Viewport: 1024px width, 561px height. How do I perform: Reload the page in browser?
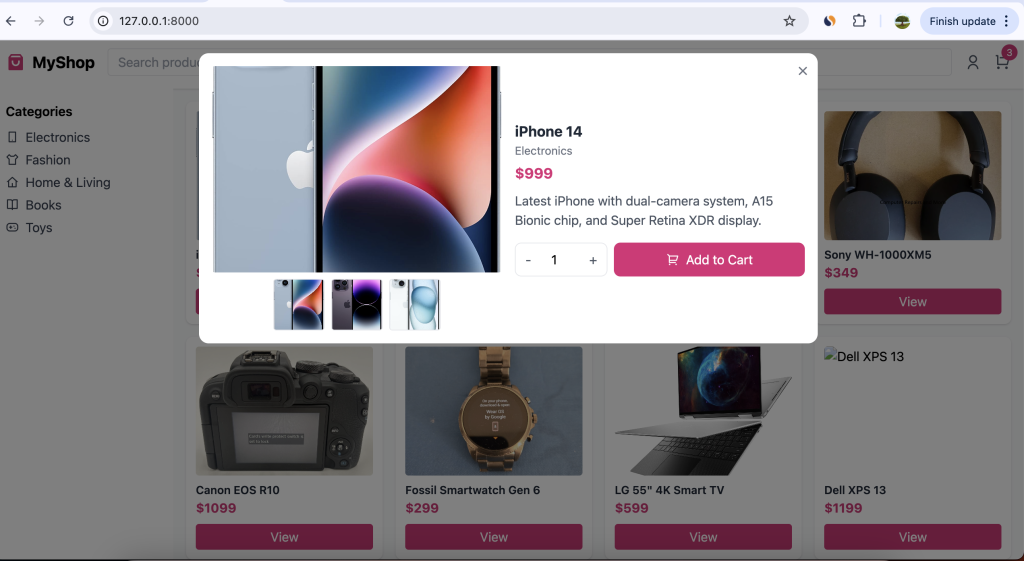click(x=68, y=21)
